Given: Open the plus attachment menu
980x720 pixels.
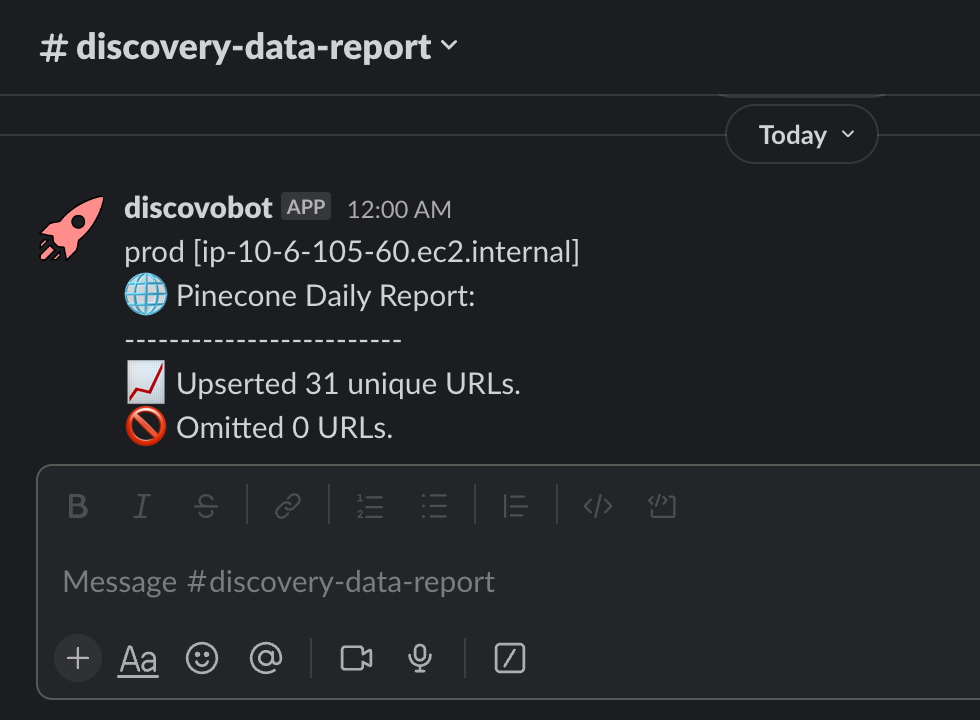Looking at the screenshot, I should click(x=78, y=658).
